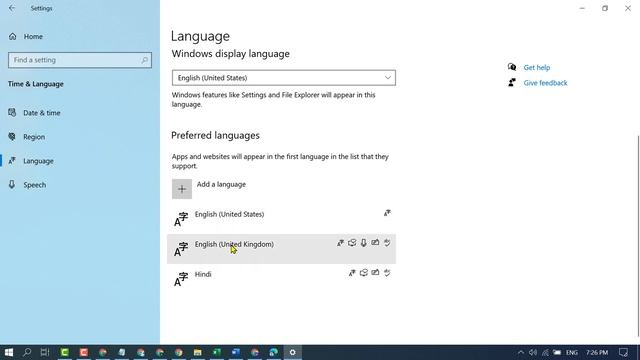Show hidden system tray icons
Image resolution: width=640 pixels, height=360 pixels.
coord(521,352)
